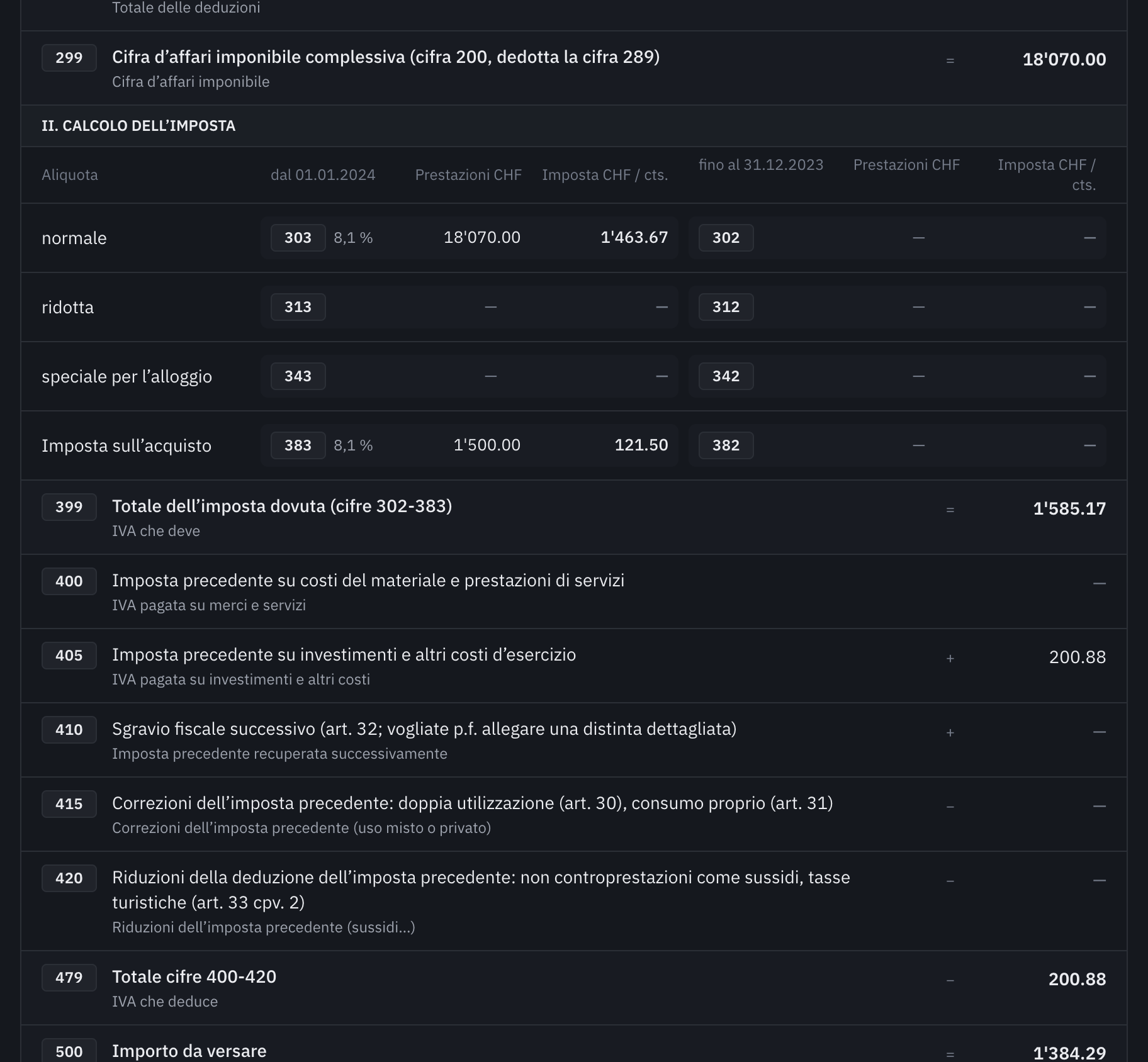
Task: Select the 313 reduced rate badge
Action: pos(298,307)
